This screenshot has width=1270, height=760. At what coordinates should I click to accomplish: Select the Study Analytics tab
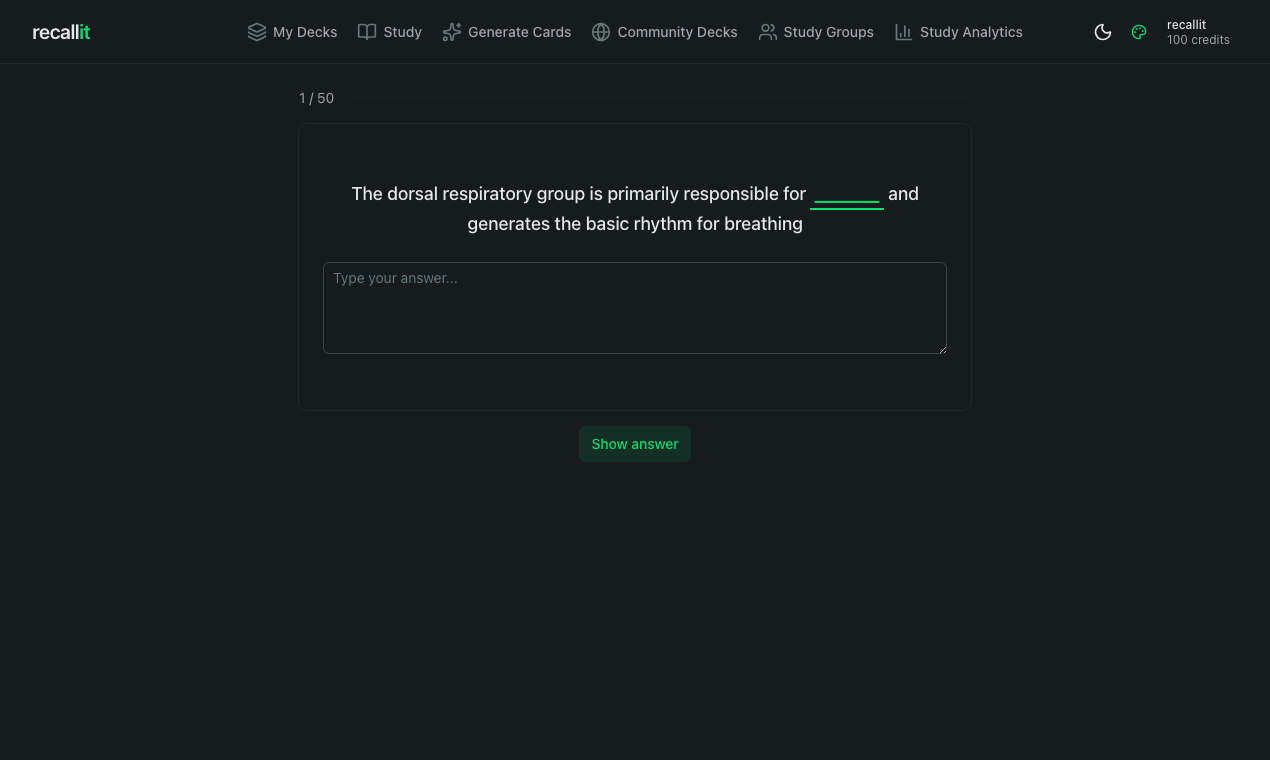click(x=971, y=31)
